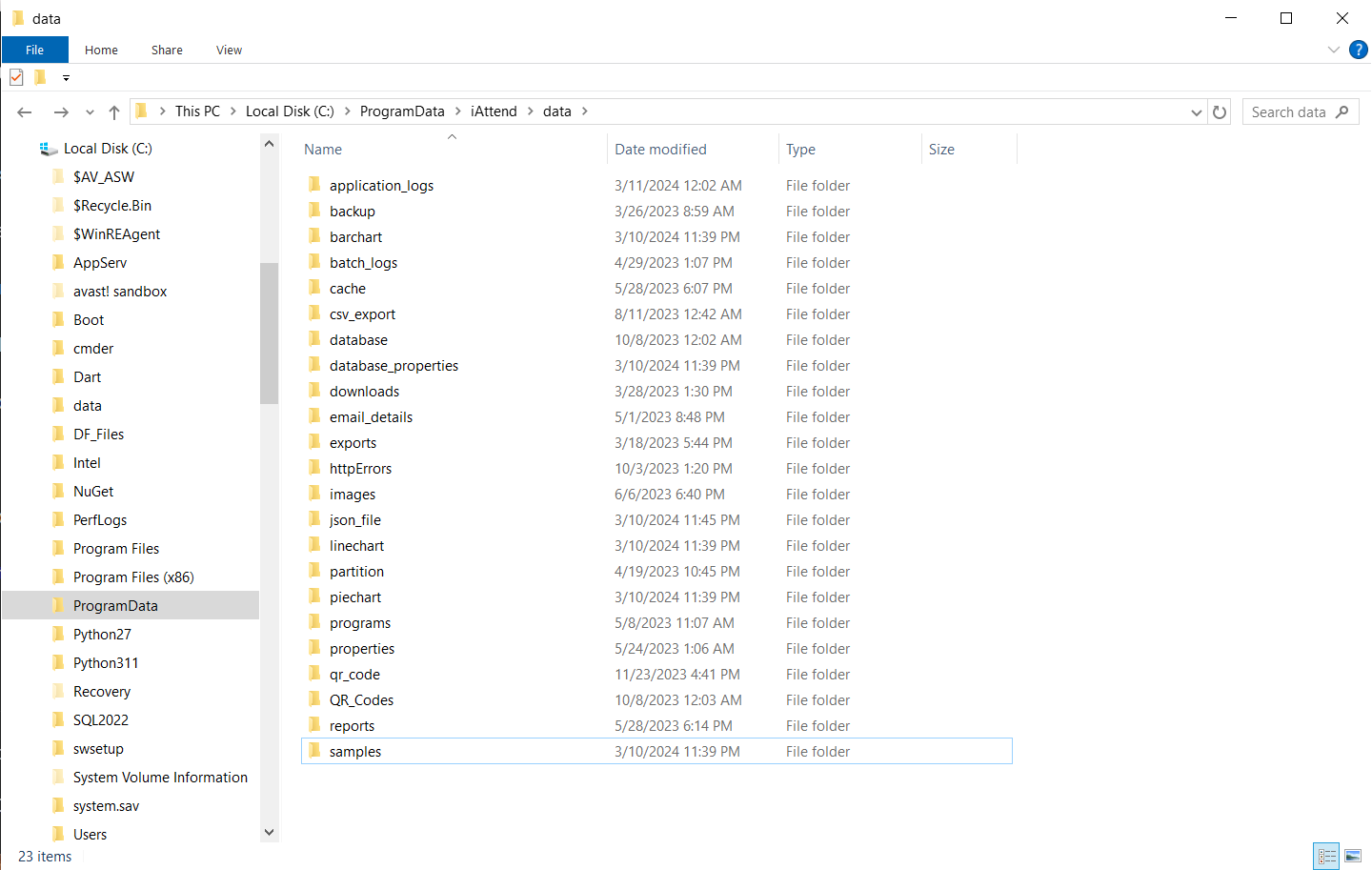1372x870 pixels.
Task: Switch to details view layout
Action: pyautogui.click(x=1326, y=856)
